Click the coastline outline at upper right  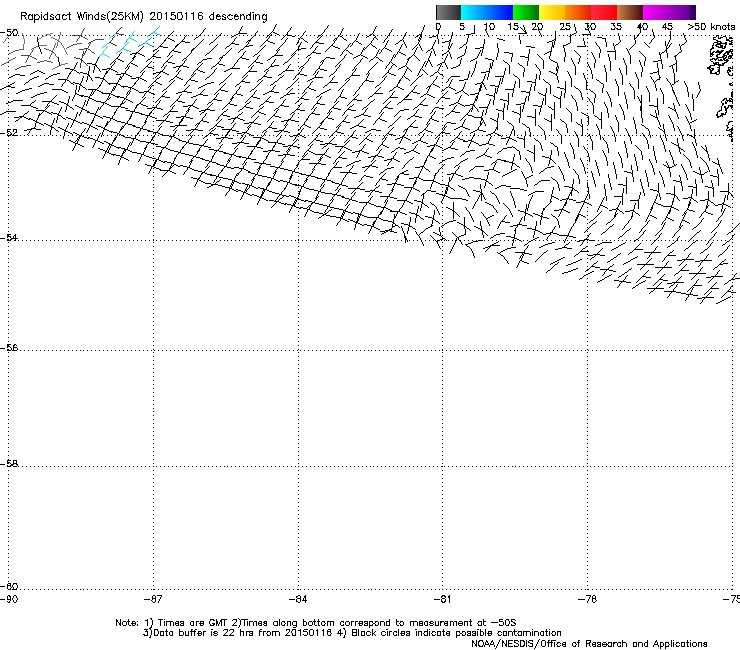[x=721, y=57]
